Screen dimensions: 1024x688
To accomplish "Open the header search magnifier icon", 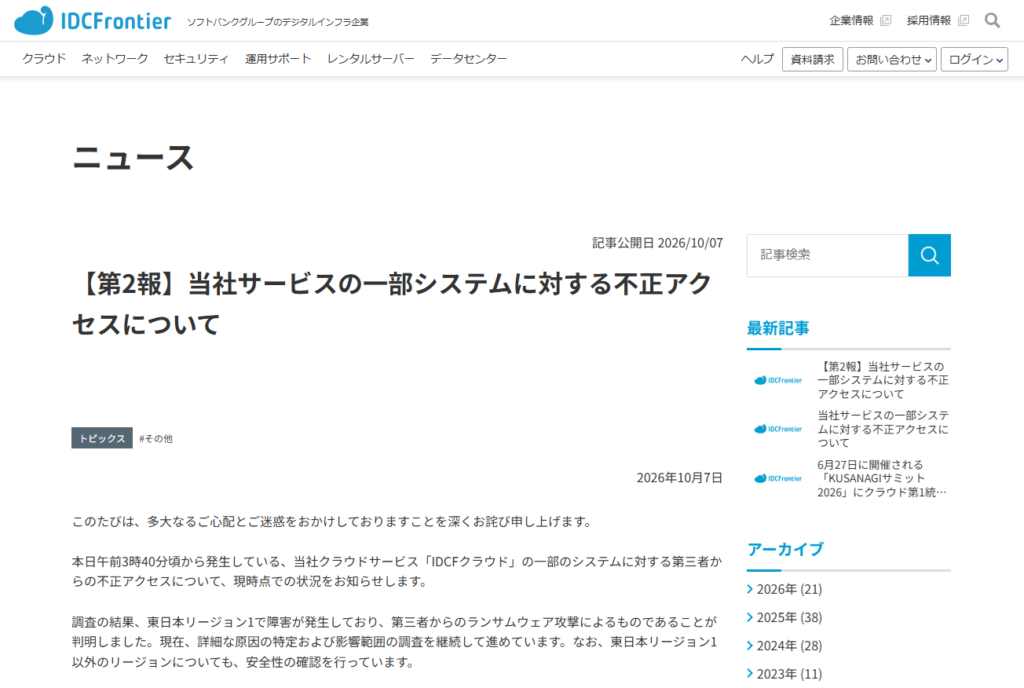I will pos(992,21).
